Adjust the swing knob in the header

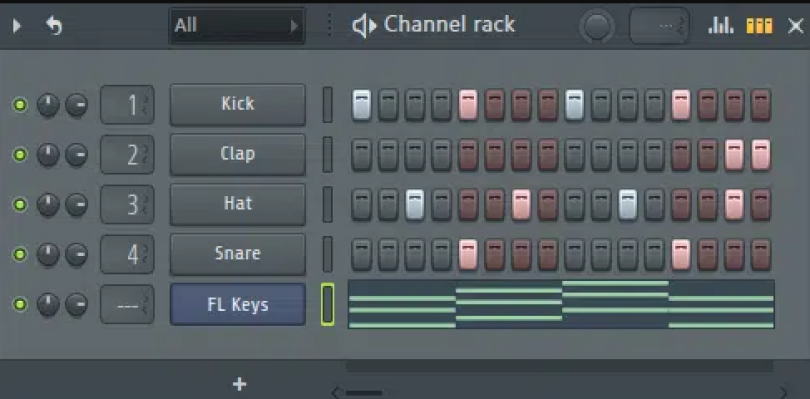coord(597,26)
